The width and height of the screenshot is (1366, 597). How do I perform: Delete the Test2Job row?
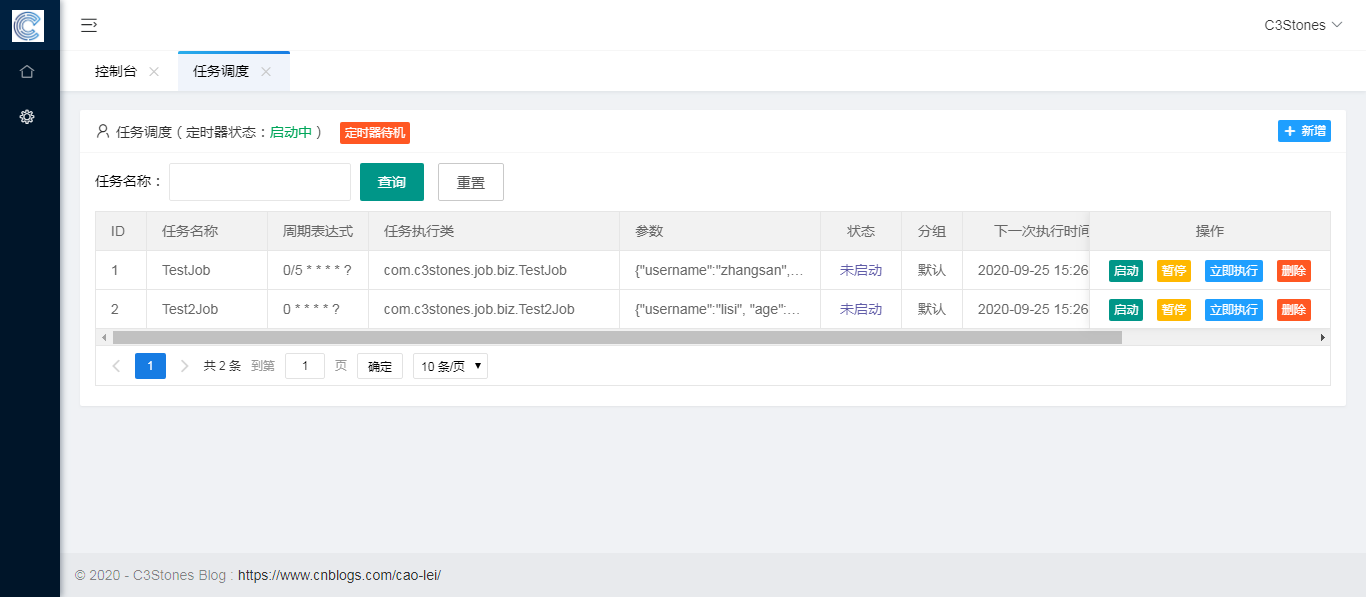(1294, 310)
